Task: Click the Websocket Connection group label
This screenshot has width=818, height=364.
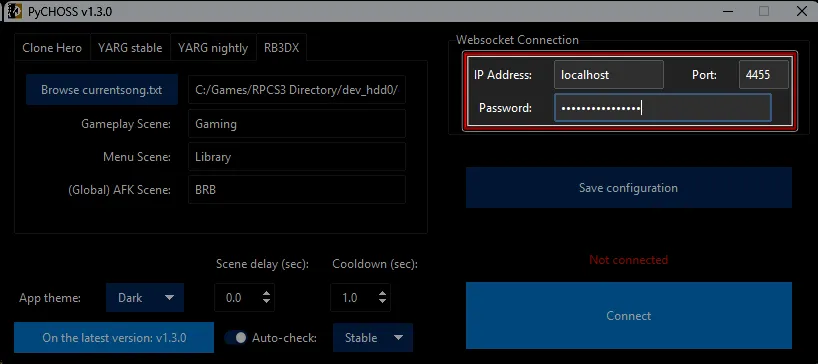Action: coord(517,40)
